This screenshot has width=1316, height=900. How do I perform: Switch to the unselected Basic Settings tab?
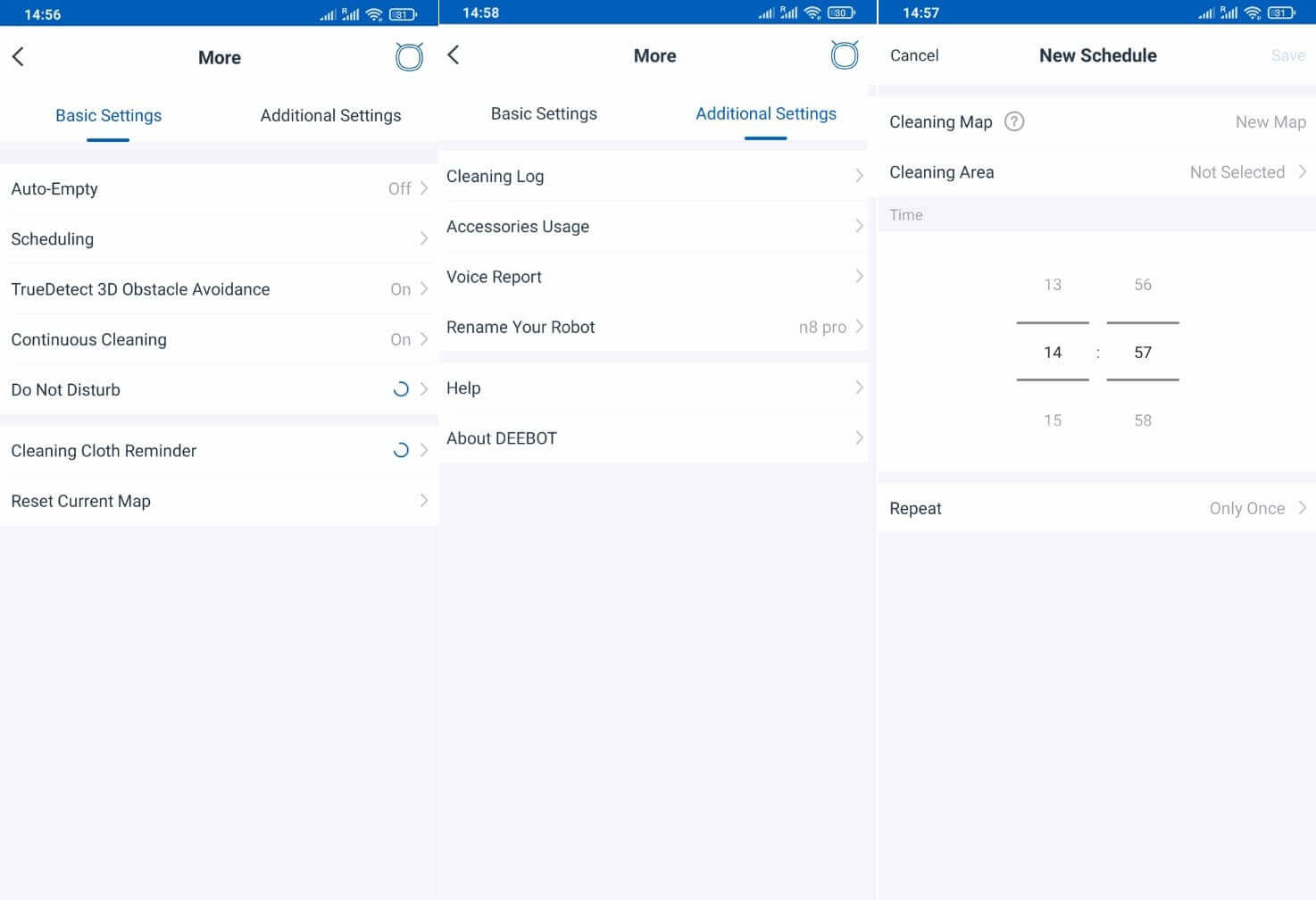(544, 113)
